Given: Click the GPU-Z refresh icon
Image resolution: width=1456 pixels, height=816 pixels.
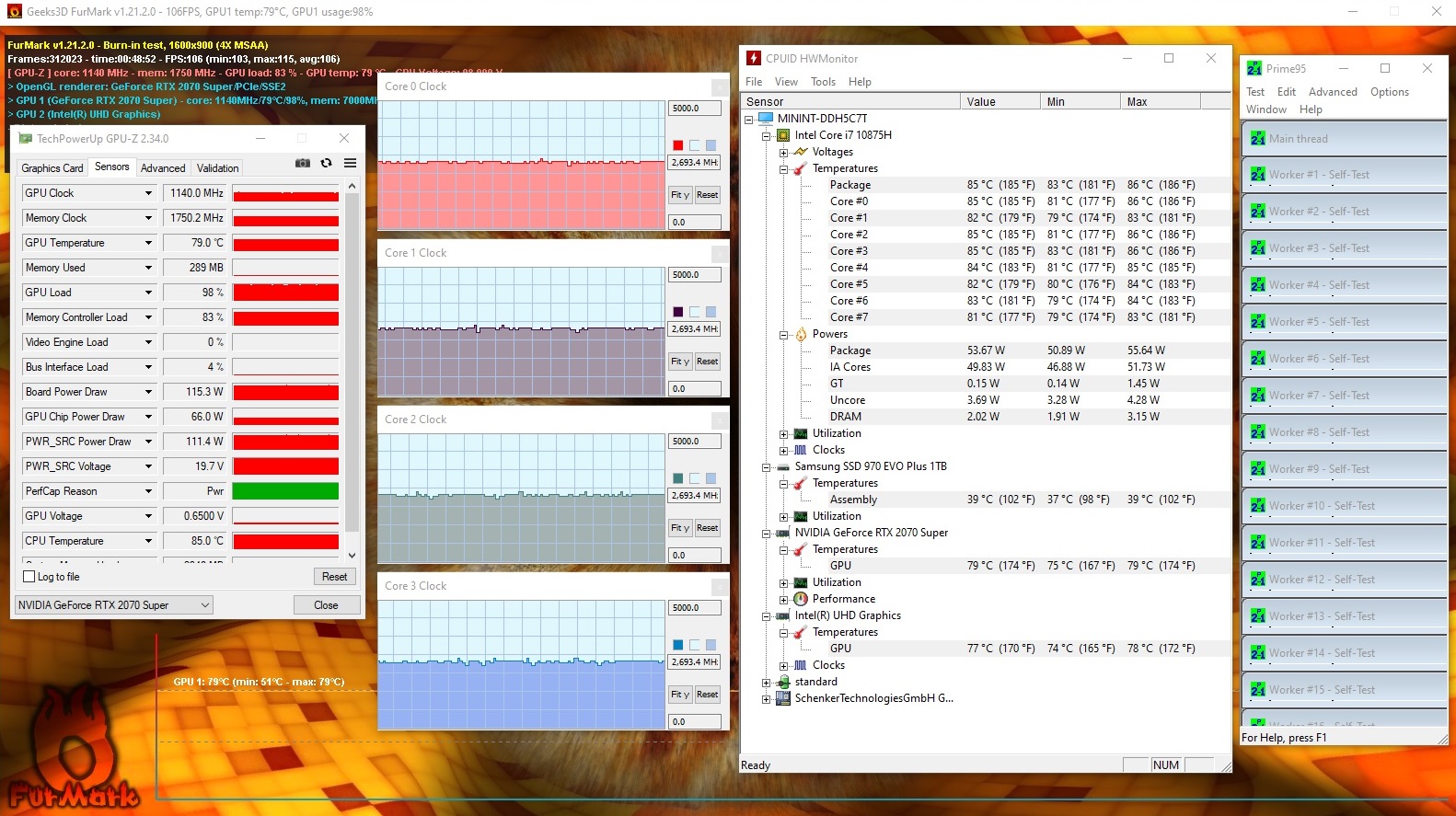Looking at the screenshot, I should point(326,163).
